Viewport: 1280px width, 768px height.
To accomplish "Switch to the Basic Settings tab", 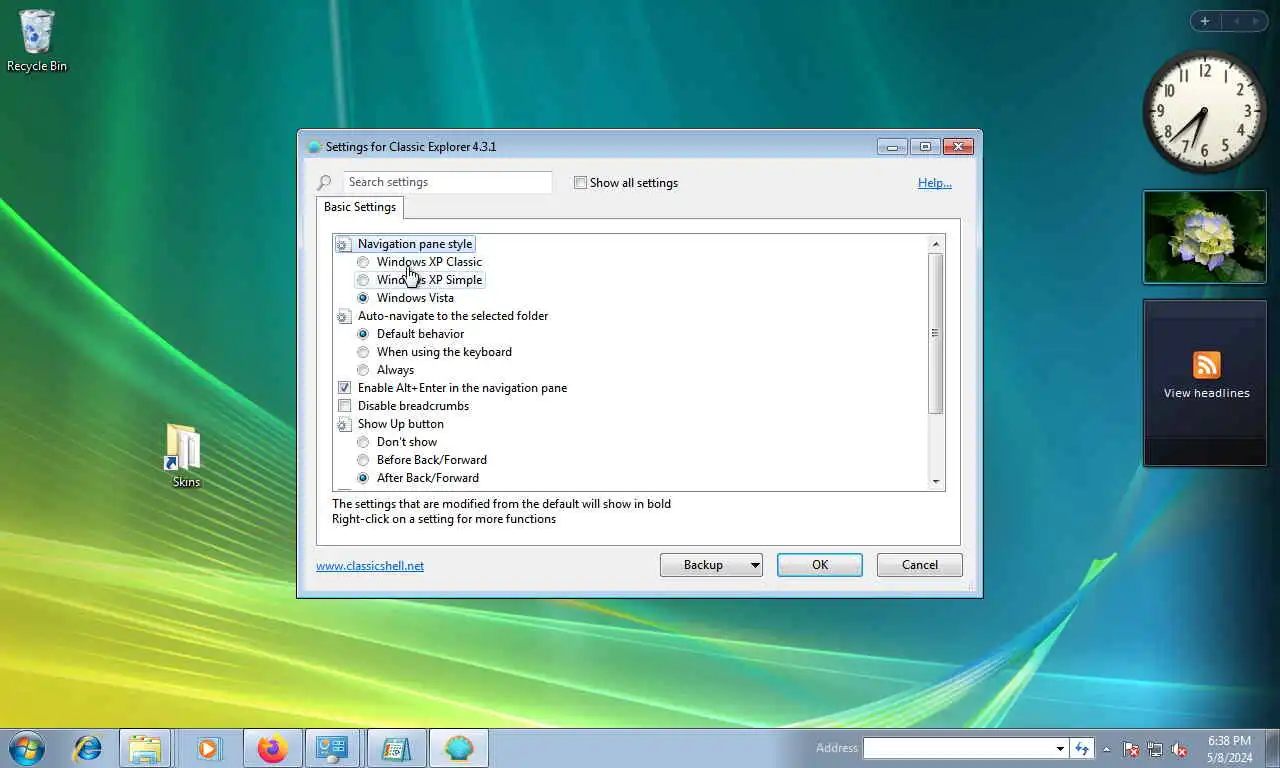I will coord(360,207).
